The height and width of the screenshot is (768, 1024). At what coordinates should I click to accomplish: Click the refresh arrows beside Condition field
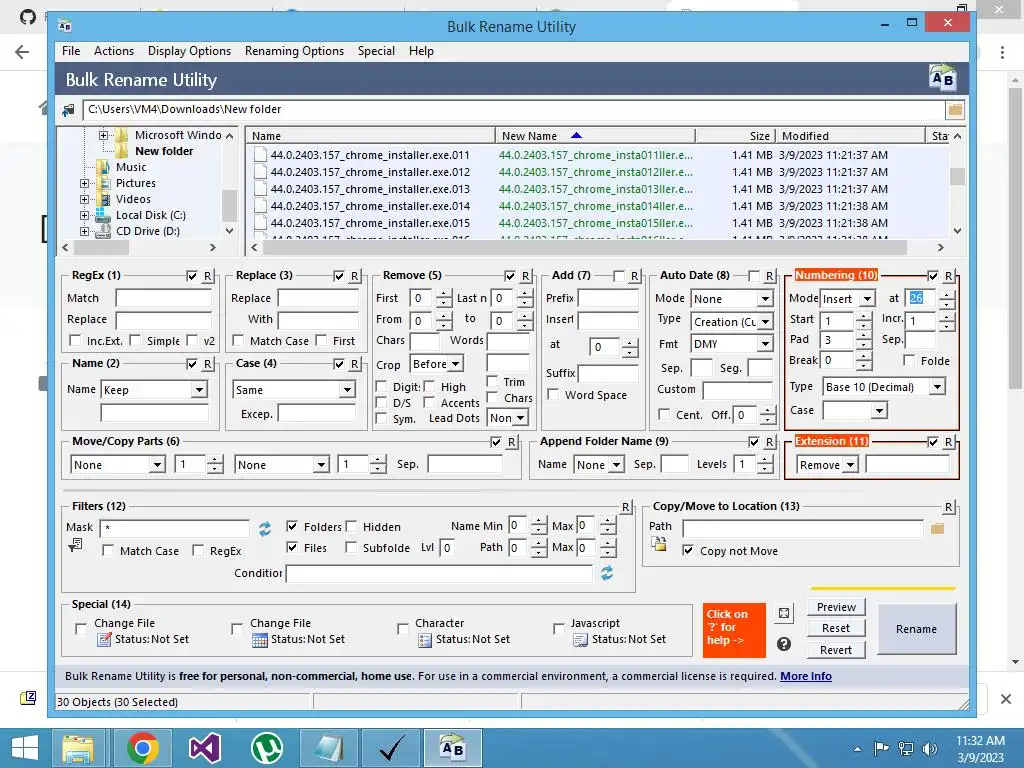(x=607, y=573)
